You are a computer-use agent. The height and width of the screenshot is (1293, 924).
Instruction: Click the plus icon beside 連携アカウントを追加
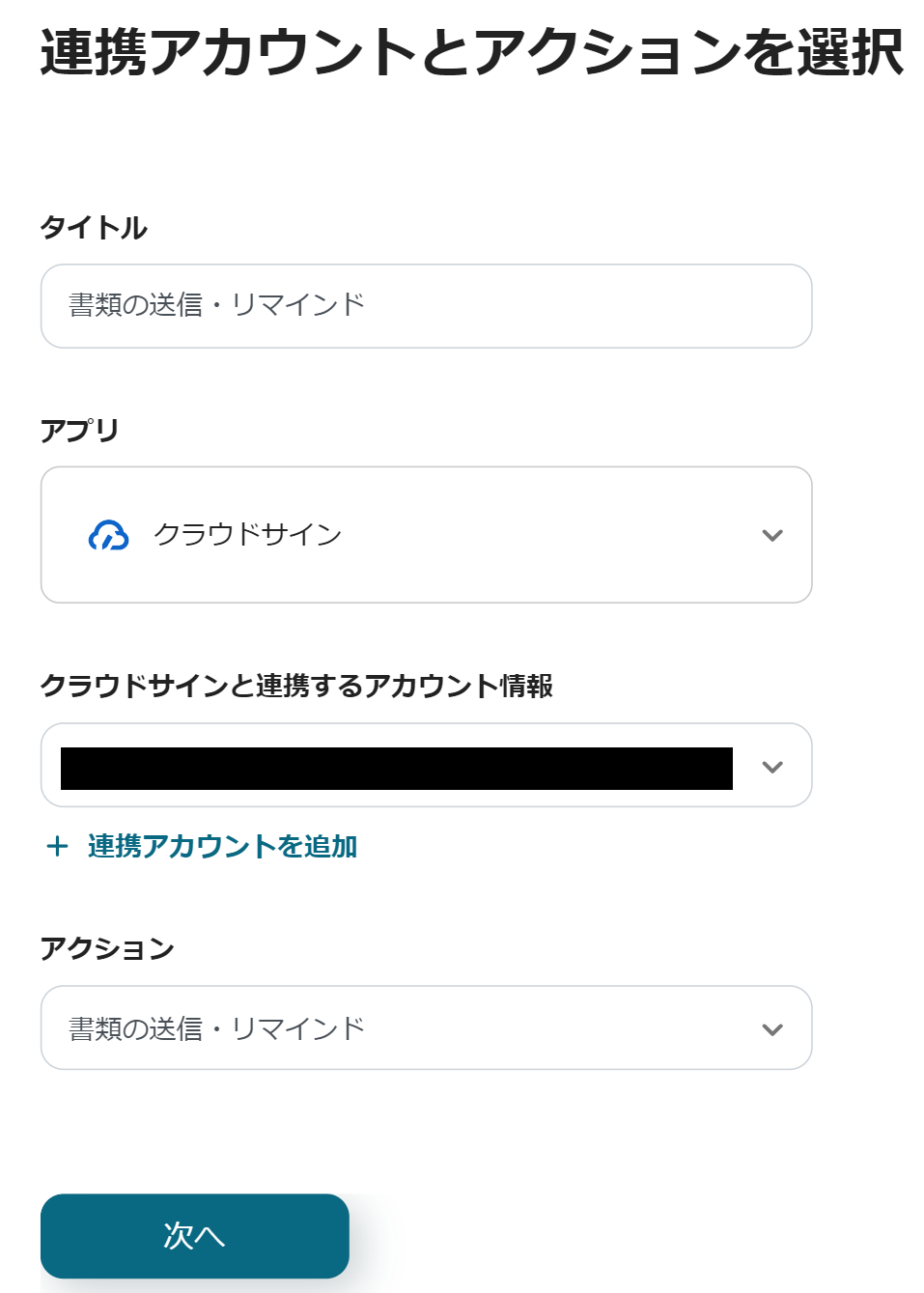click(57, 847)
